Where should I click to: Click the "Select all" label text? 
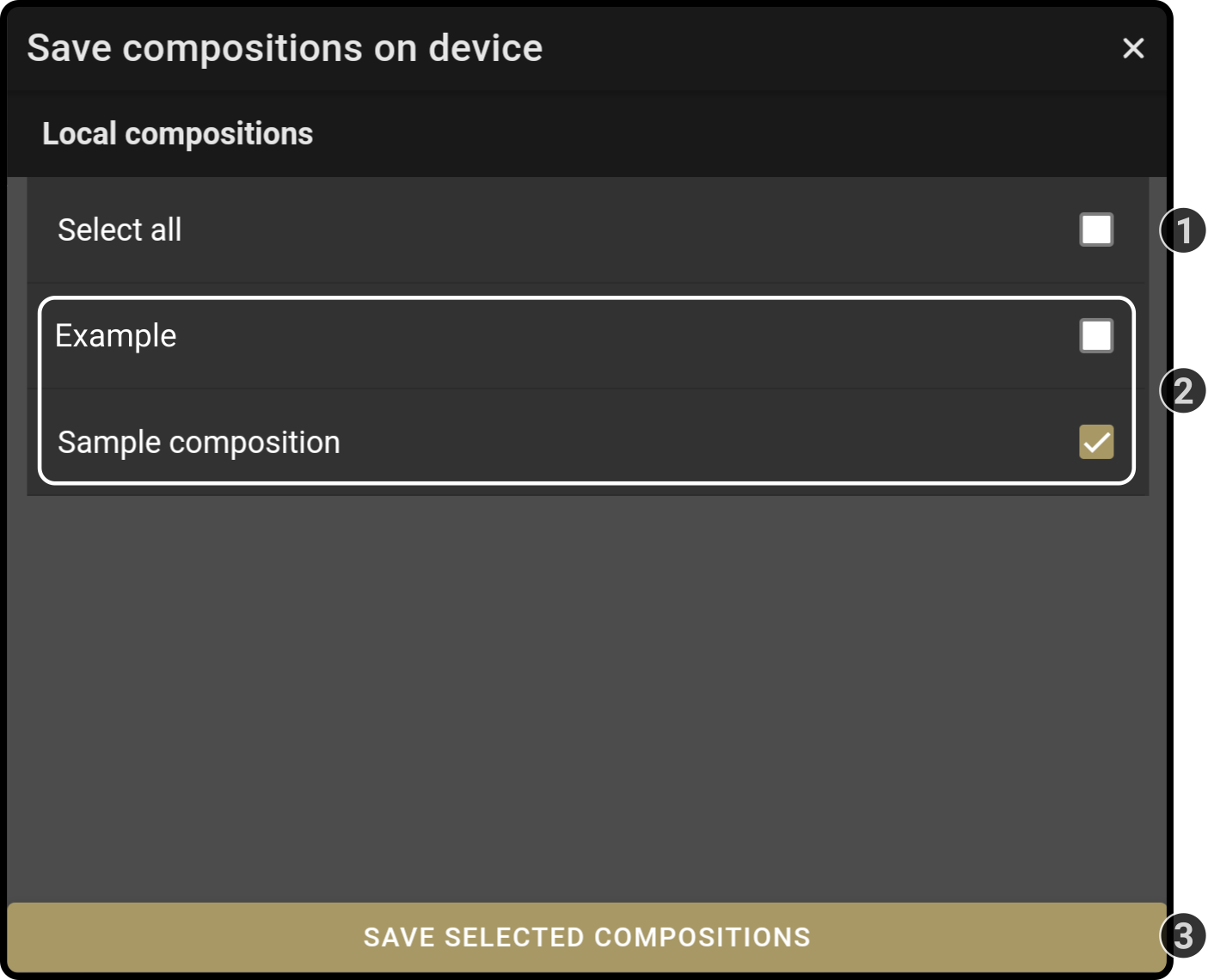(x=120, y=230)
